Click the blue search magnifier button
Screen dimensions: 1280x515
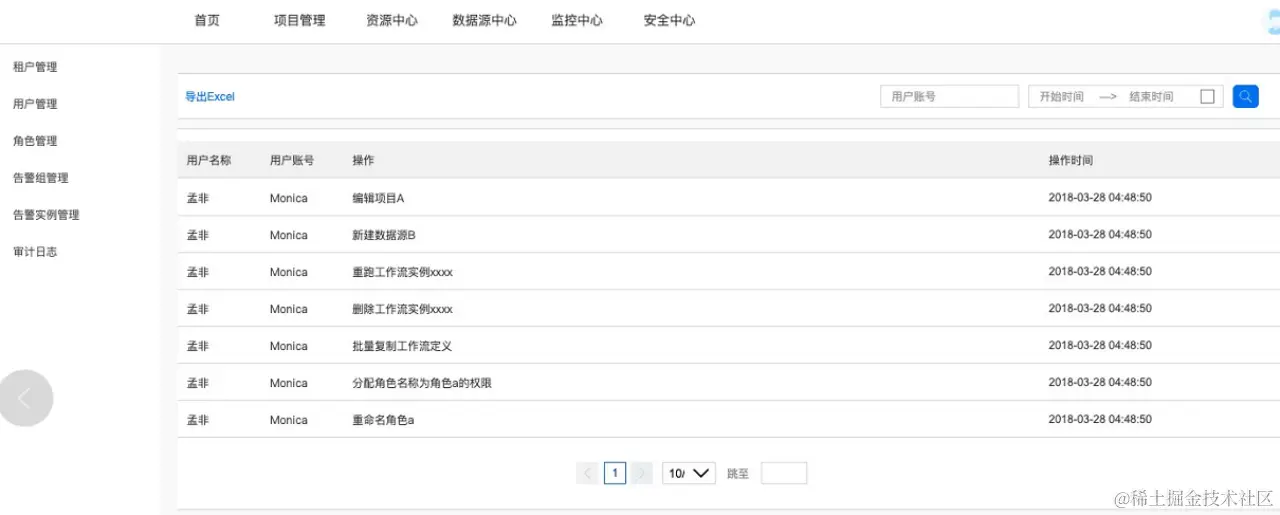click(1245, 96)
